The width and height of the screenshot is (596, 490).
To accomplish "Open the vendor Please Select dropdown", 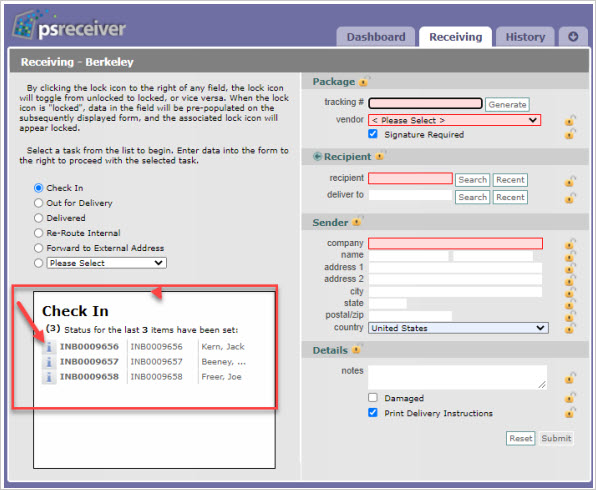I will [454, 120].
